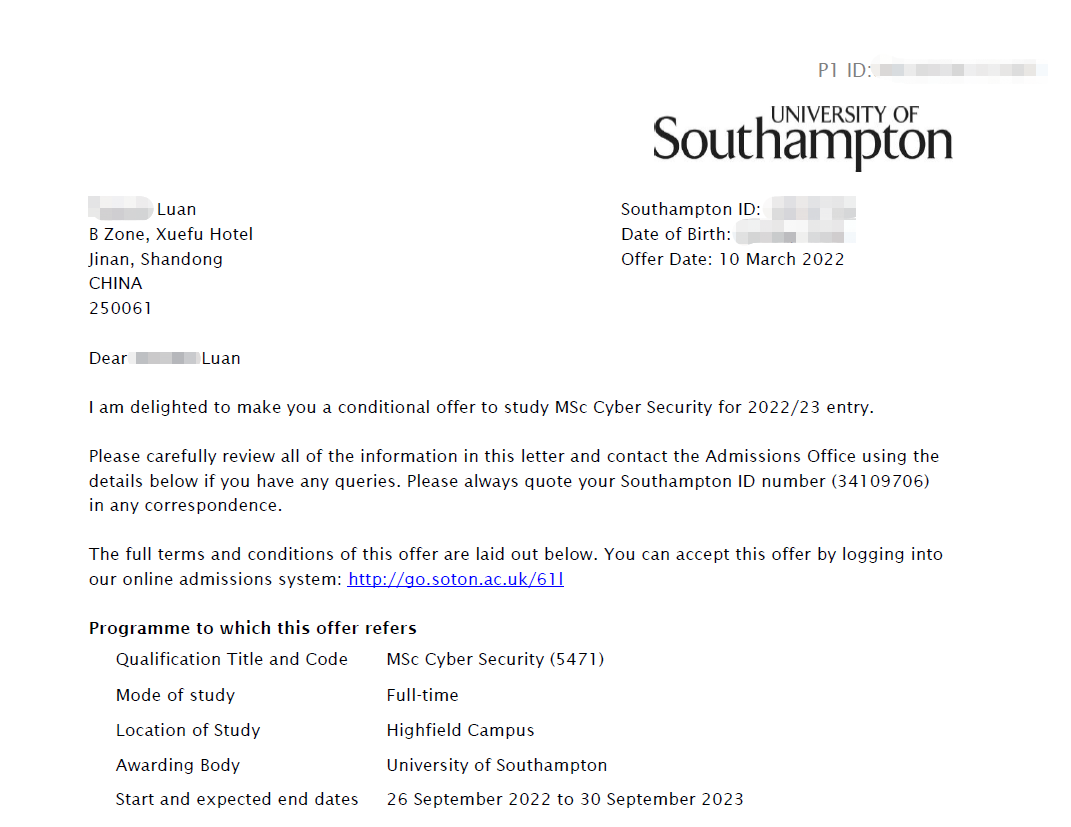The height and width of the screenshot is (827, 1071).
Task: Select the "Programme to which this offer refers" heading
Action: (x=252, y=628)
